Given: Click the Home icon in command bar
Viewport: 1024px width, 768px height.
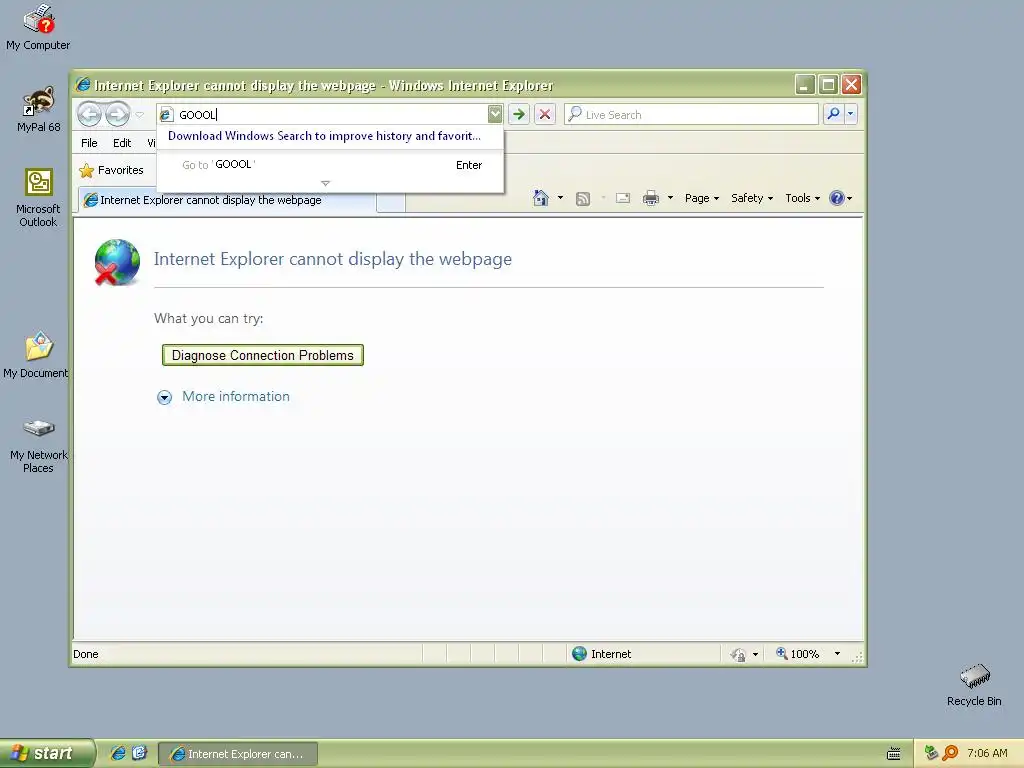Looking at the screenshot, I should [541, 198].
